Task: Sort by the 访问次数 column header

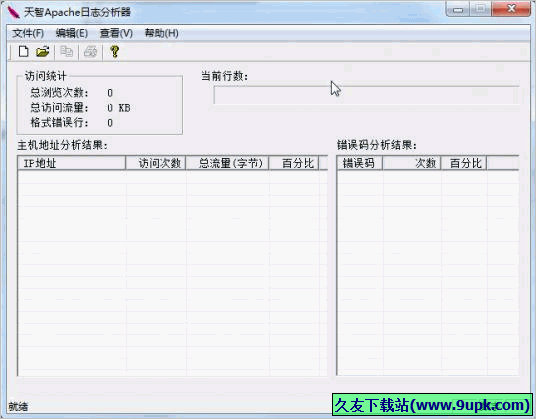Action: (156, 163)
